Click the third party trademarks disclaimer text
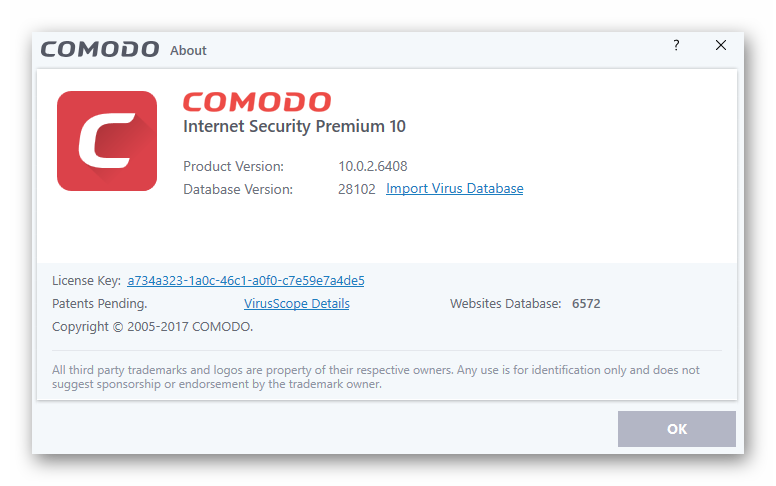 pos(375,376)
